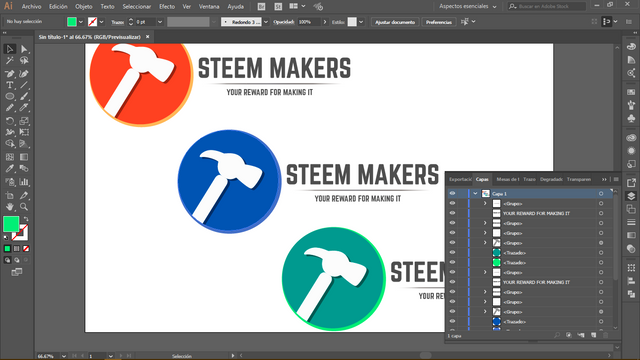Select the Gradient tool in toolbox
The width and height of the screenshot is (640, 360).
24,157
